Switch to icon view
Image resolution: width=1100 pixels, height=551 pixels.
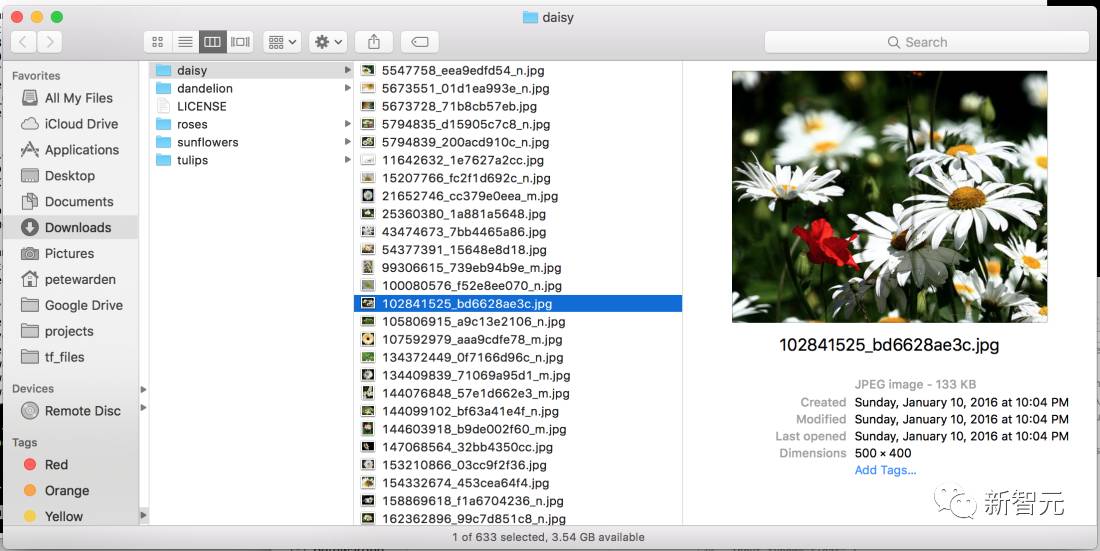pos(158,42)
